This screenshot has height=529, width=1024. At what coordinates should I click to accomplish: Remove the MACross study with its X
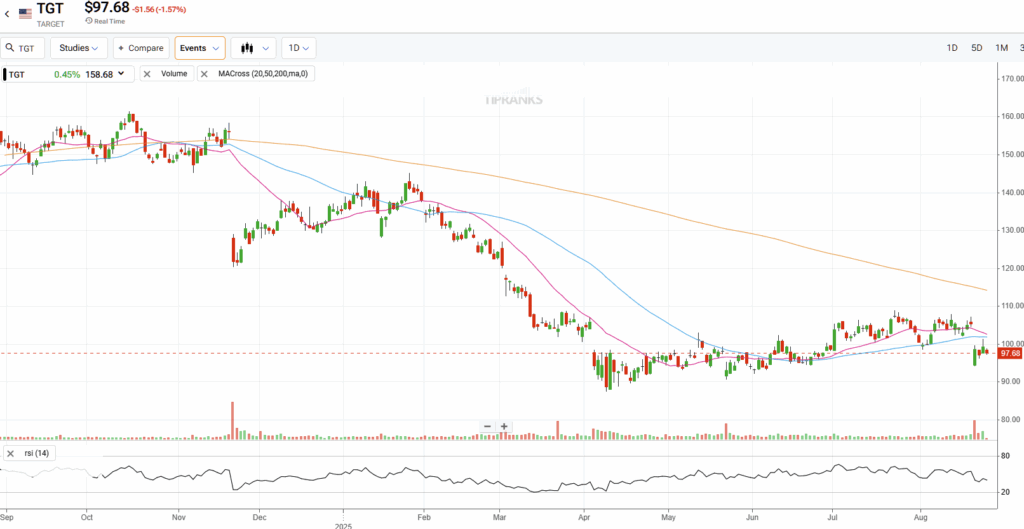[x=204, y=74]
